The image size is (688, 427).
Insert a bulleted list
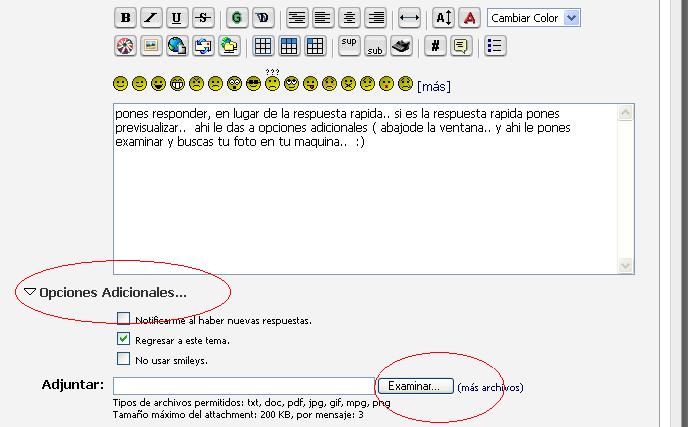[495, 46]
